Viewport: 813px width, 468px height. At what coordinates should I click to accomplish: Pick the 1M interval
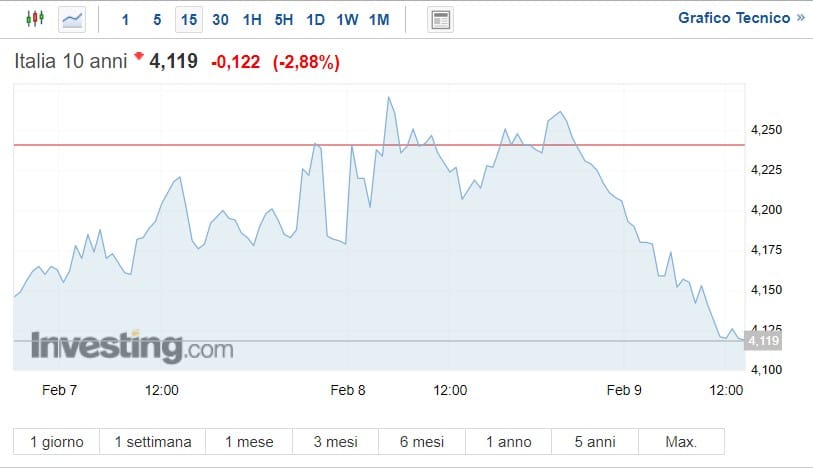(379, 19)
